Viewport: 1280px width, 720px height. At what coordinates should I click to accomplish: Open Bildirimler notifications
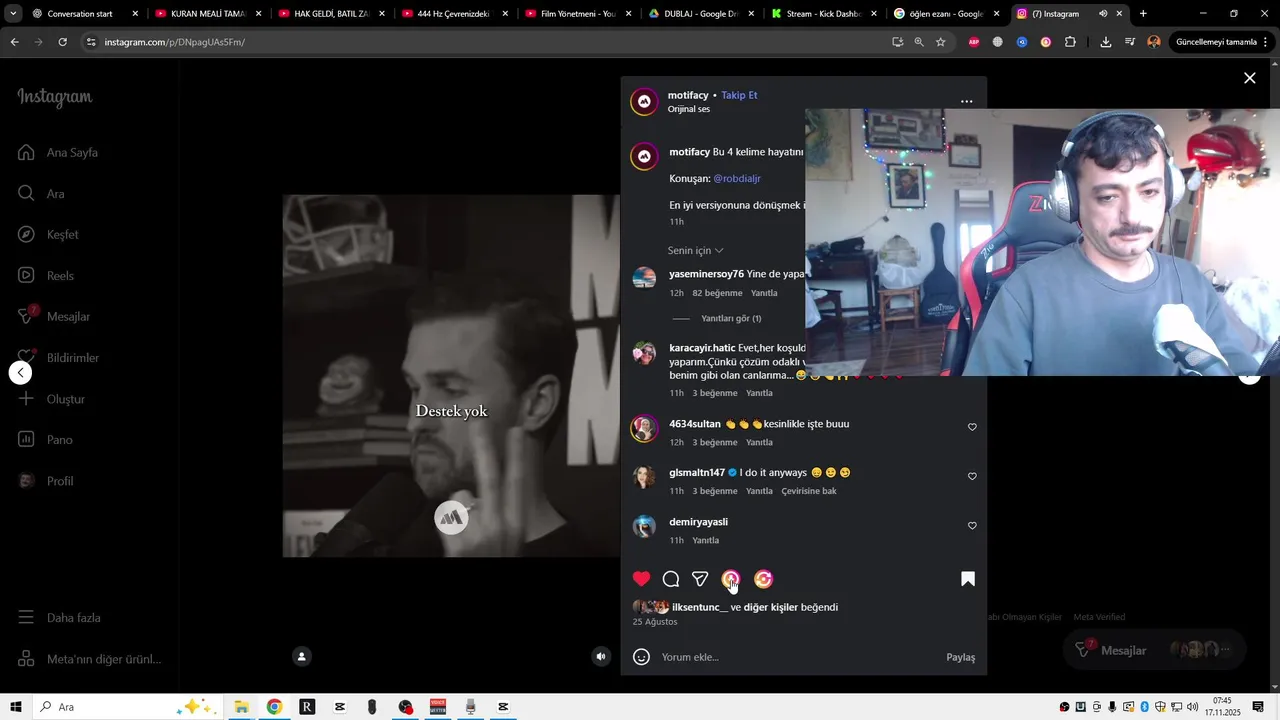[x=58, y=358]
